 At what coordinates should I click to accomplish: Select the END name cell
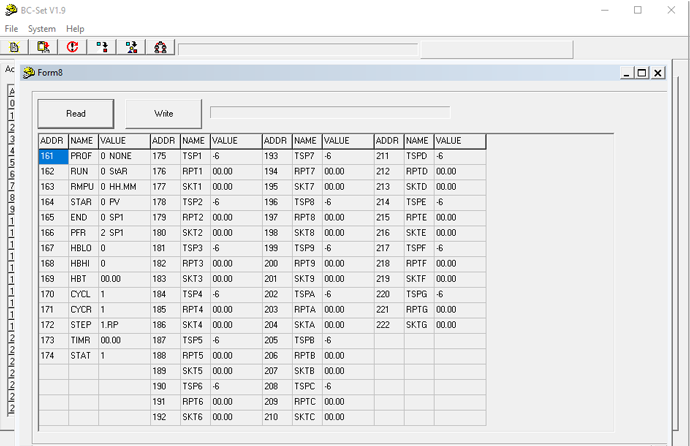click(x=83, y=218)
